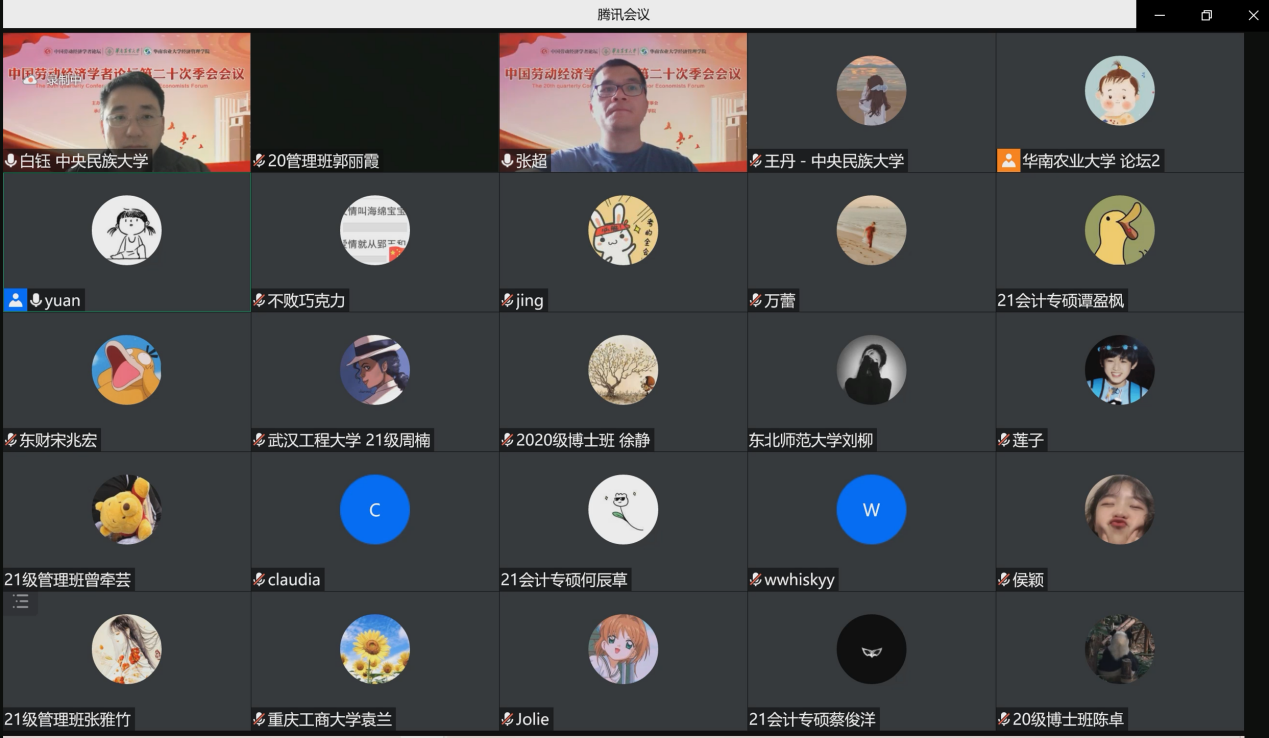Screen dimensions: 1269x738
Task: Click the blue C avatar of claudia
Action: click(375, 510)
